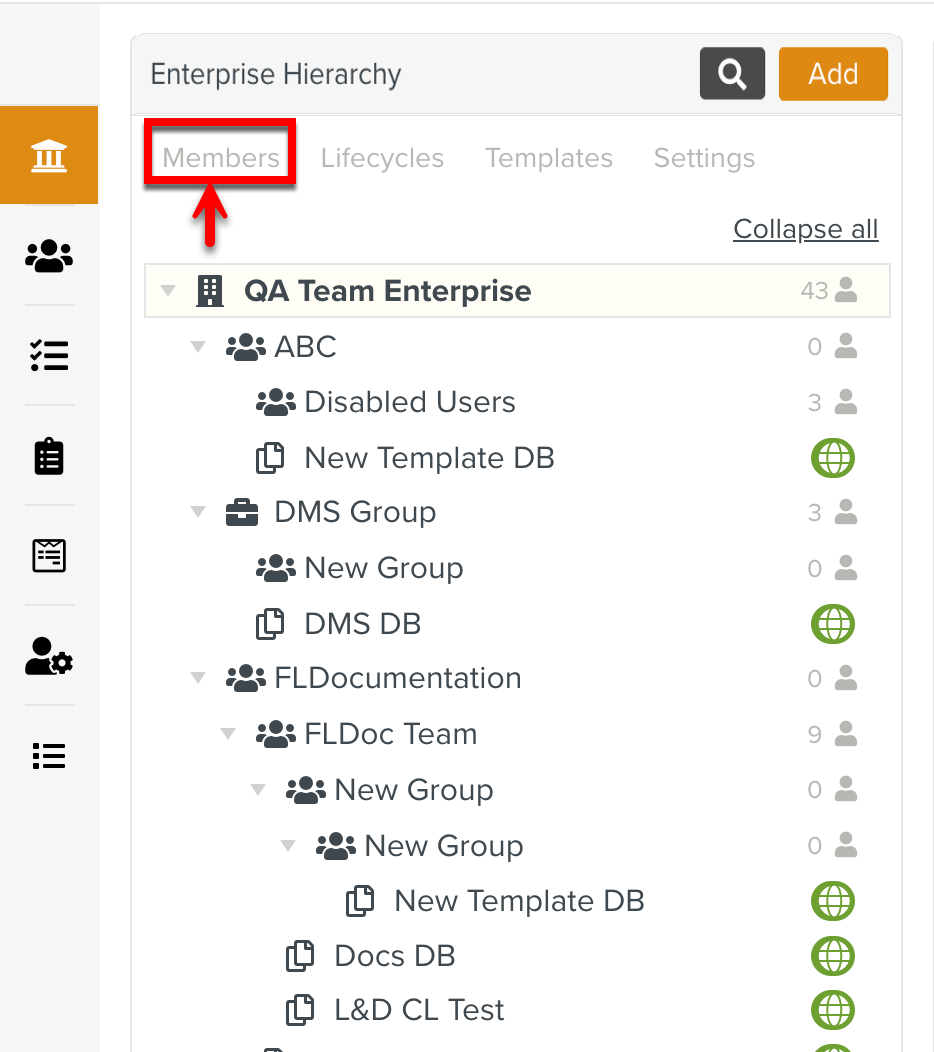Click the Enterprise bank icon in sidebar
Image resolution: width=934 pixels, height=1052 pixels.
49,156
